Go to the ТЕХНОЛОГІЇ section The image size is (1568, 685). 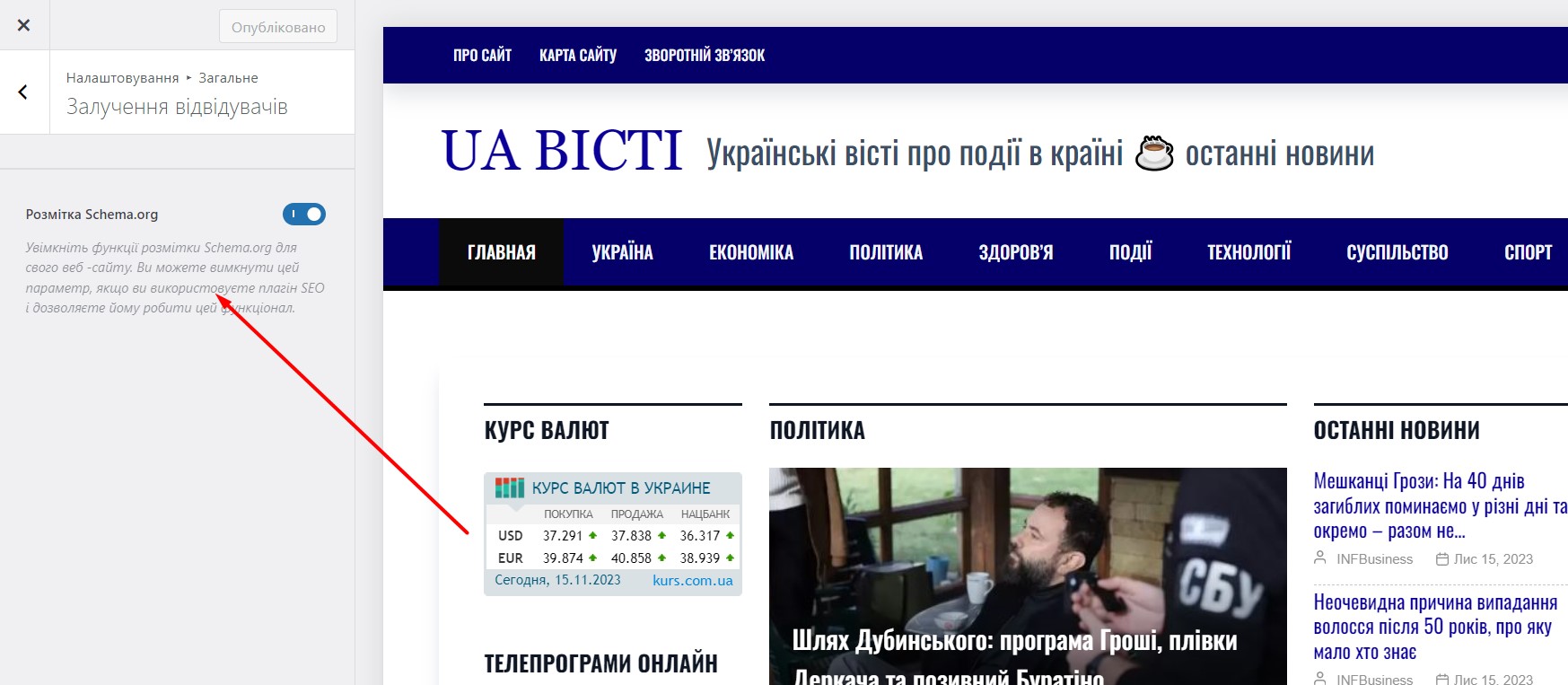pos(1249,252)
